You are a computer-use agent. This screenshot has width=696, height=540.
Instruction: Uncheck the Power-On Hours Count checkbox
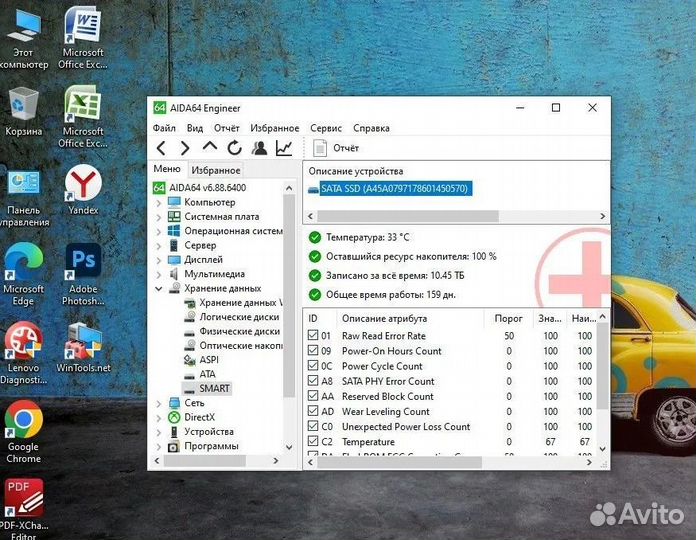313,351
